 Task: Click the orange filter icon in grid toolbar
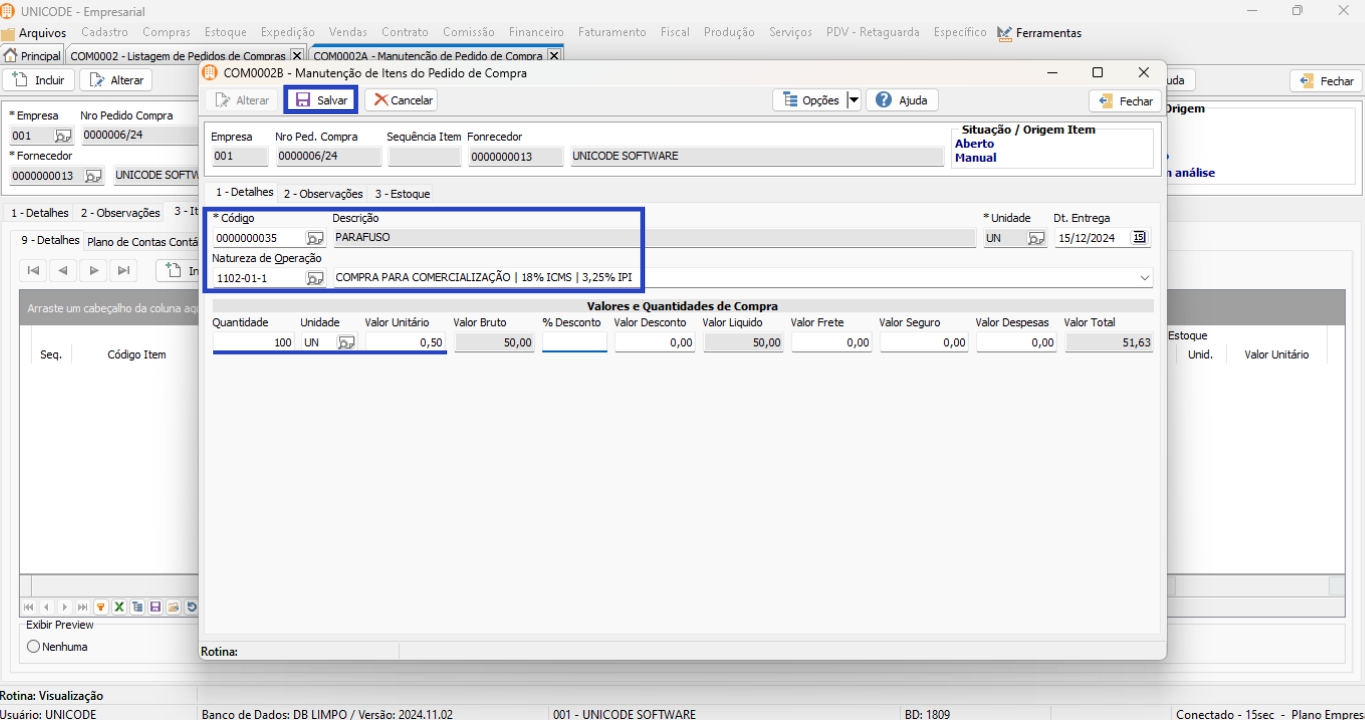(x=101, y=607)
